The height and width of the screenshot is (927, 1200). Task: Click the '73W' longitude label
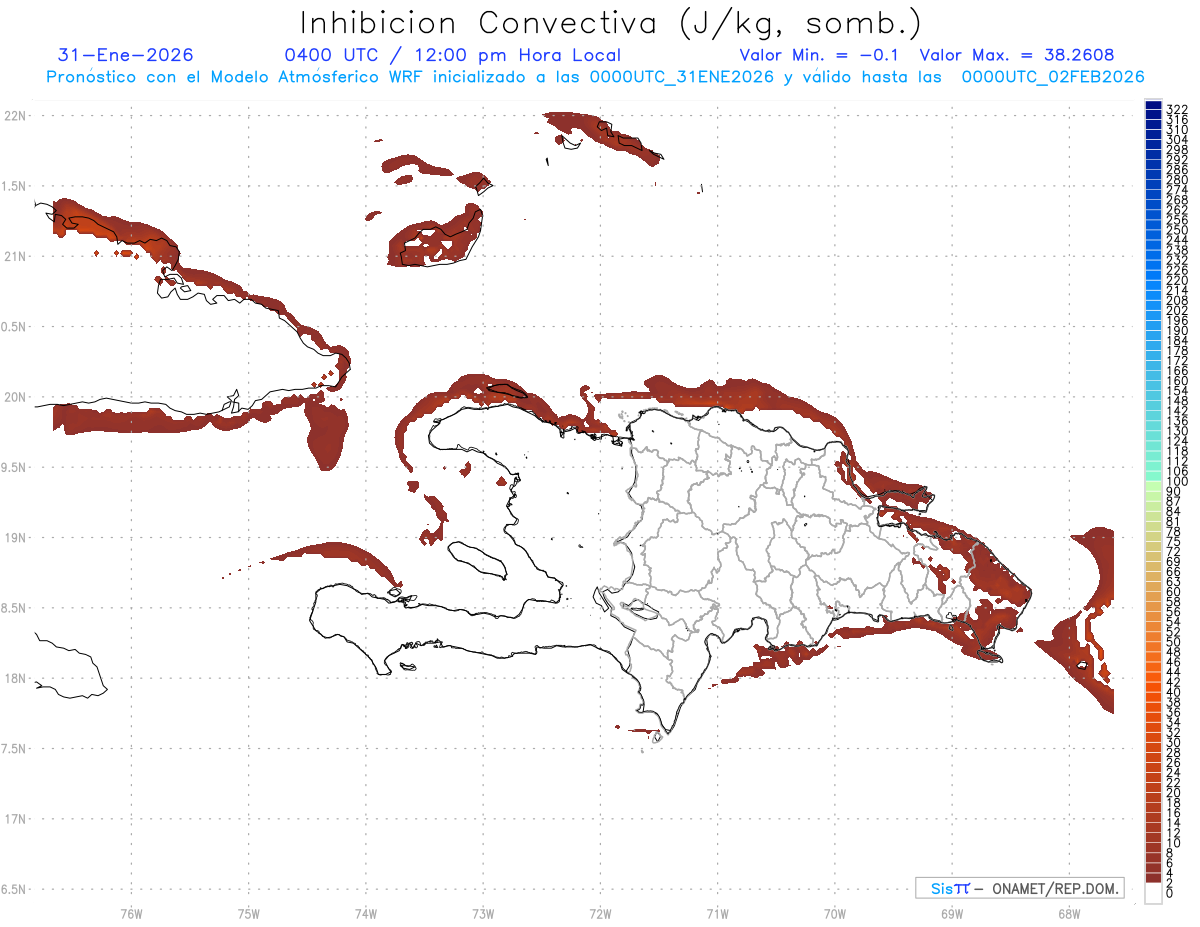(x=483, y=913)
